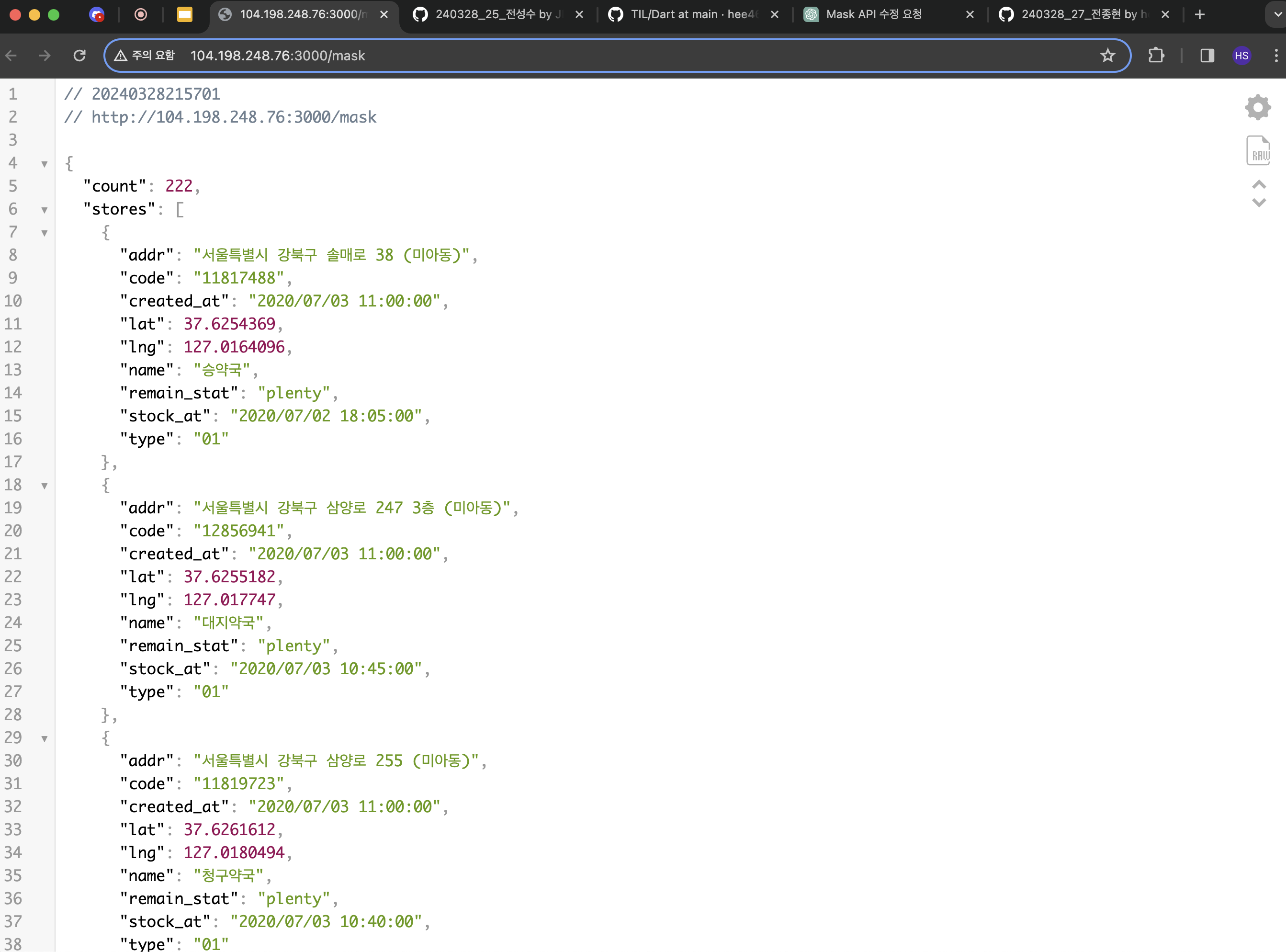Collapse the first store object at line 7
Viewport: 1286px width, 952px height.
[x=45, y=233]
